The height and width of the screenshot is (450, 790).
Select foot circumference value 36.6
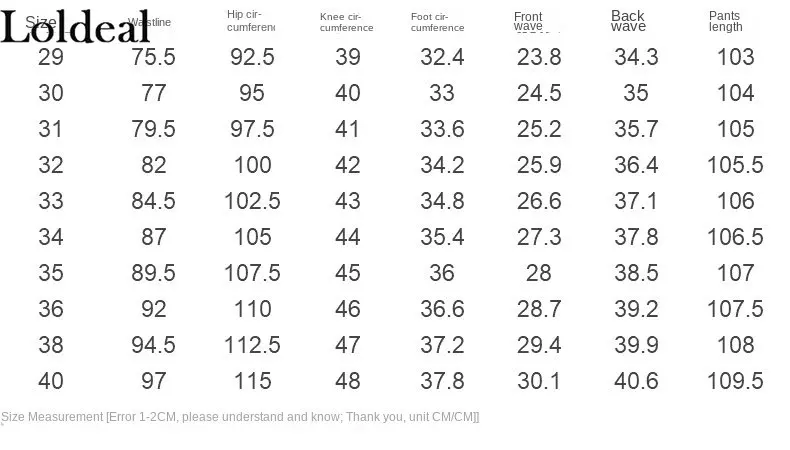coord(442,309)
